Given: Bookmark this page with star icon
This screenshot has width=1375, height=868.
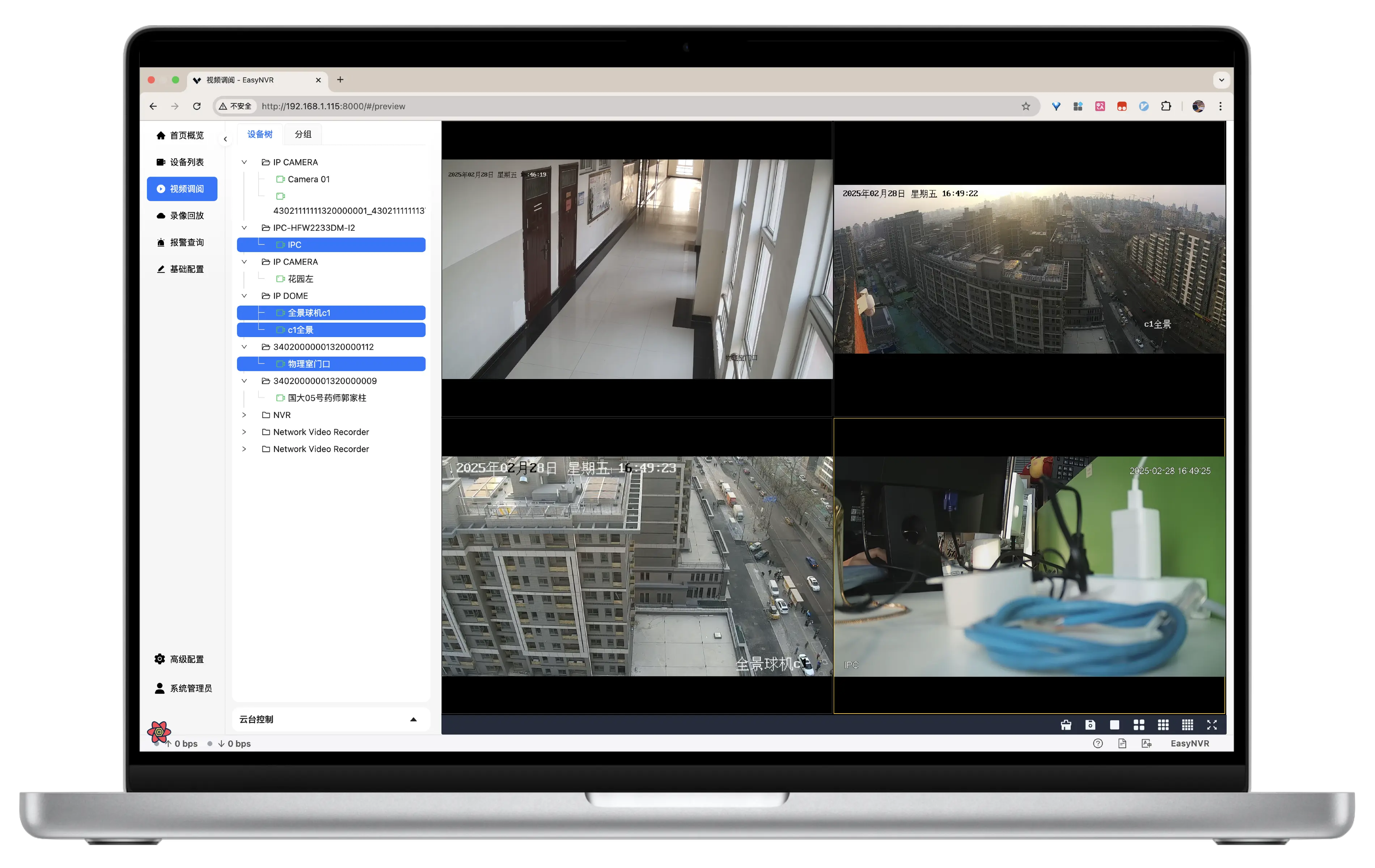Looking at the screenshot, I should click(1025, 106).
